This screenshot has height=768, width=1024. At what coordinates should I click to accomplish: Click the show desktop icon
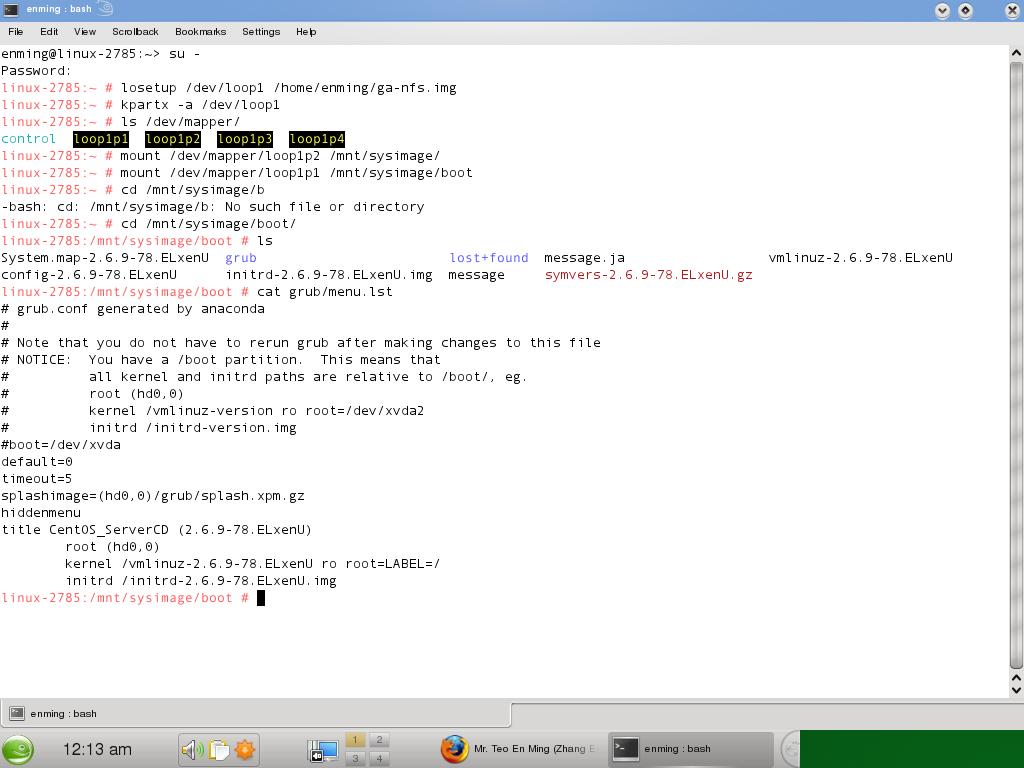click(x=323, y=751)
